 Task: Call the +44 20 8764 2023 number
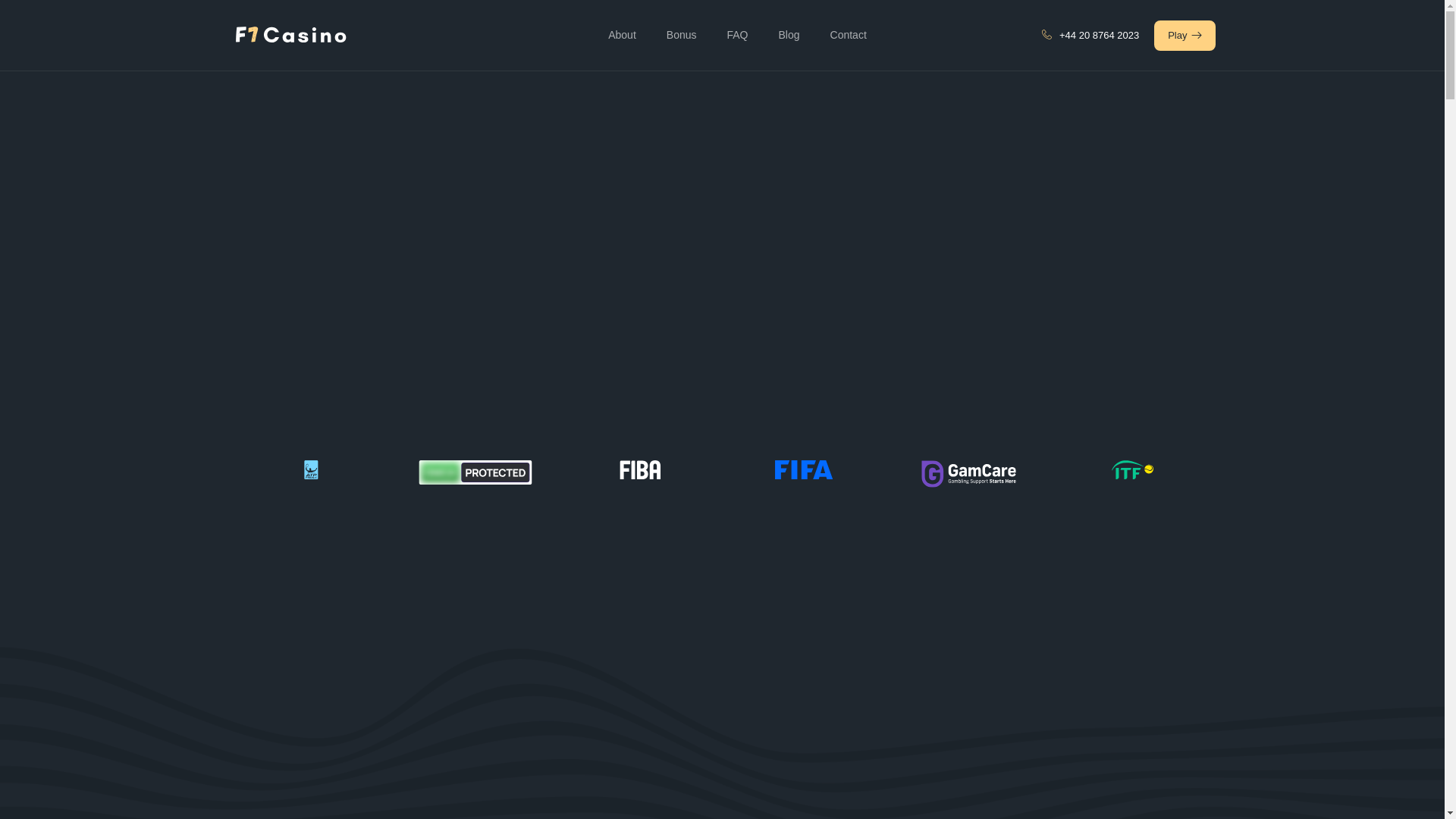pos(1099,36)
